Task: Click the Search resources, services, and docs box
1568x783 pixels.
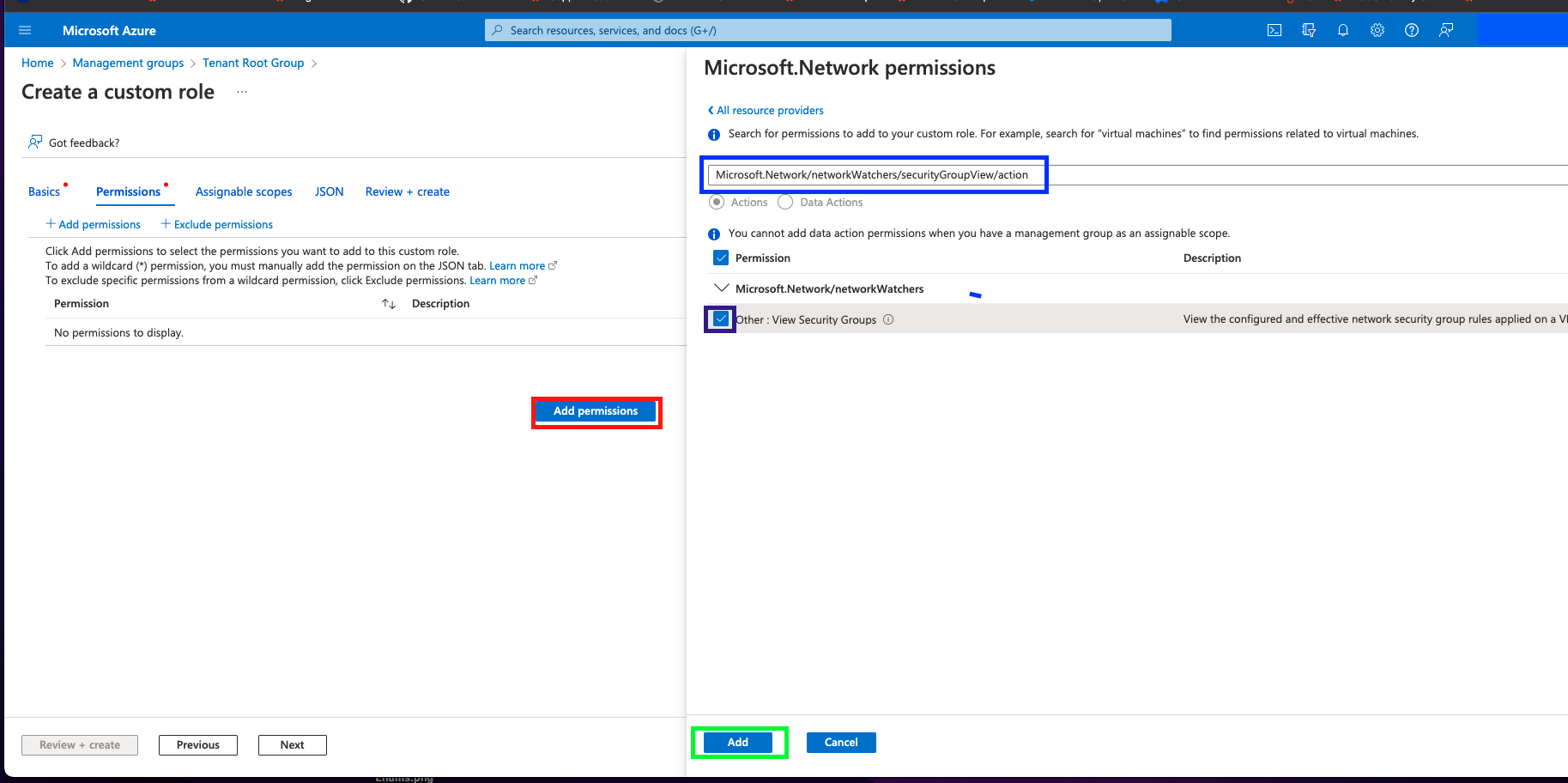Action: tap(828, 30)
